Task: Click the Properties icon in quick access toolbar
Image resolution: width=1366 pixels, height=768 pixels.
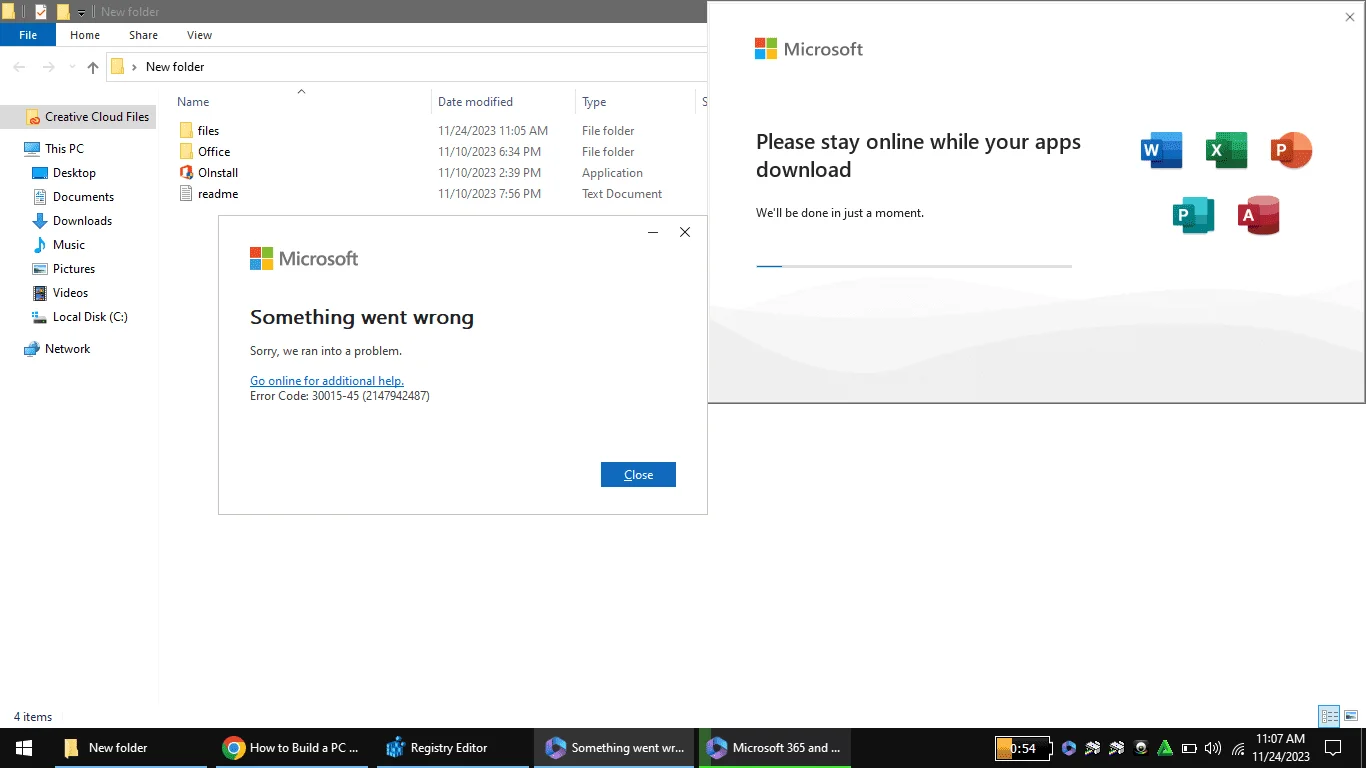Action: 41,12
